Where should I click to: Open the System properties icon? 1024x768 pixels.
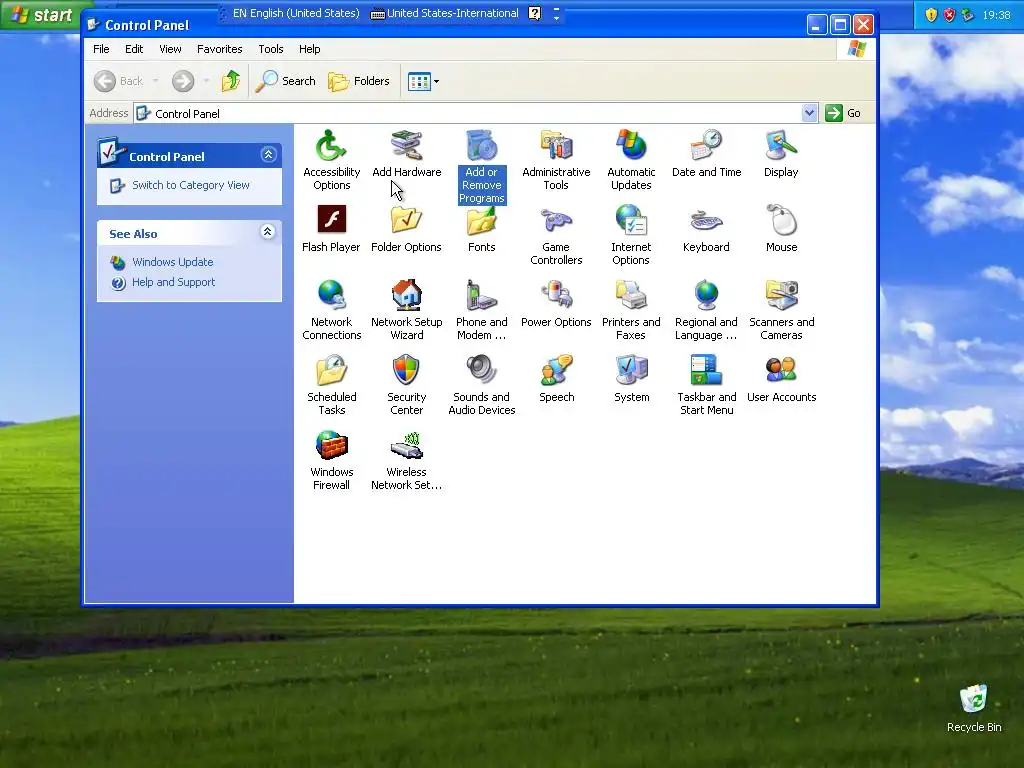(x=632, y=379)
